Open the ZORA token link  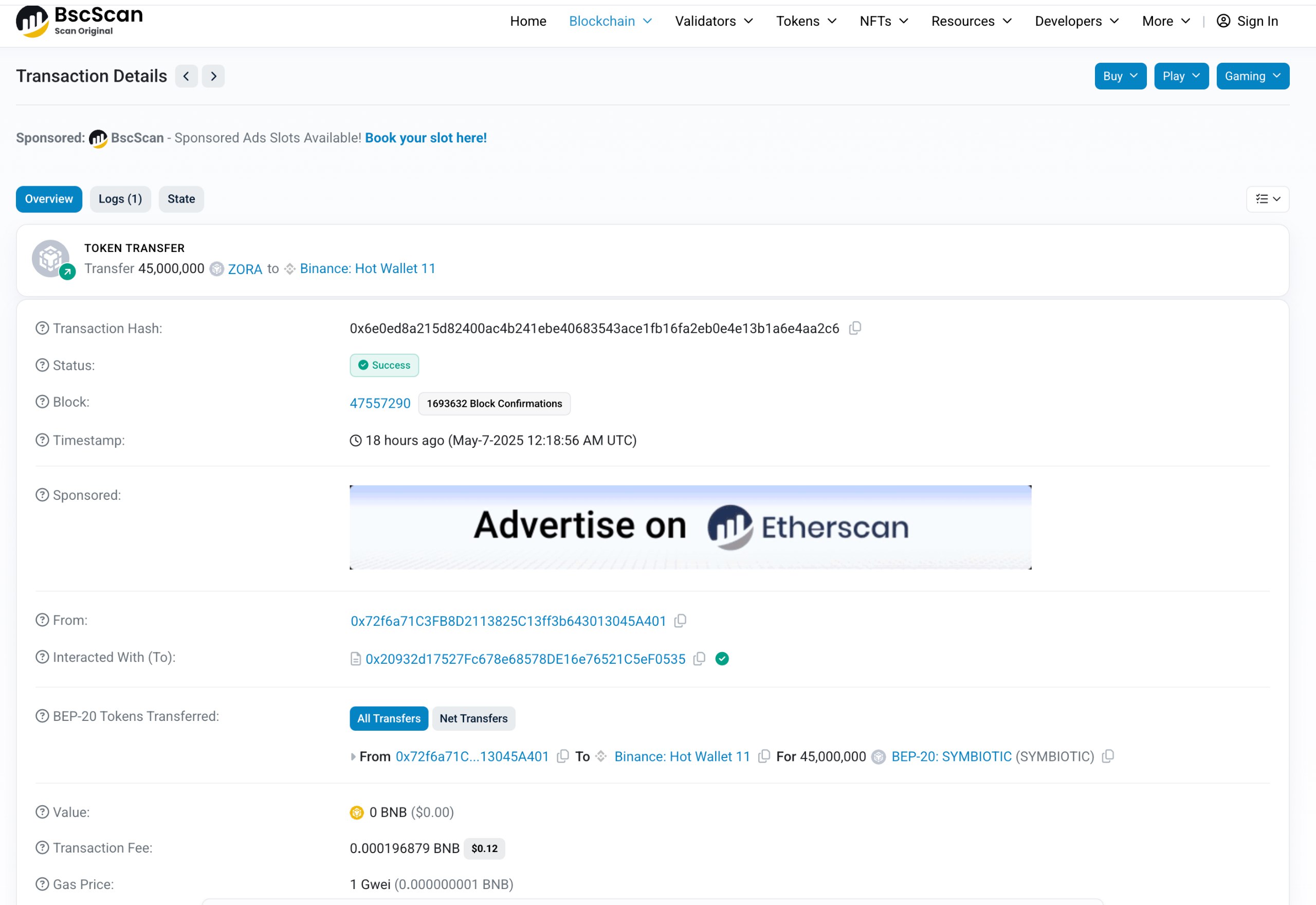pos(245,269)
